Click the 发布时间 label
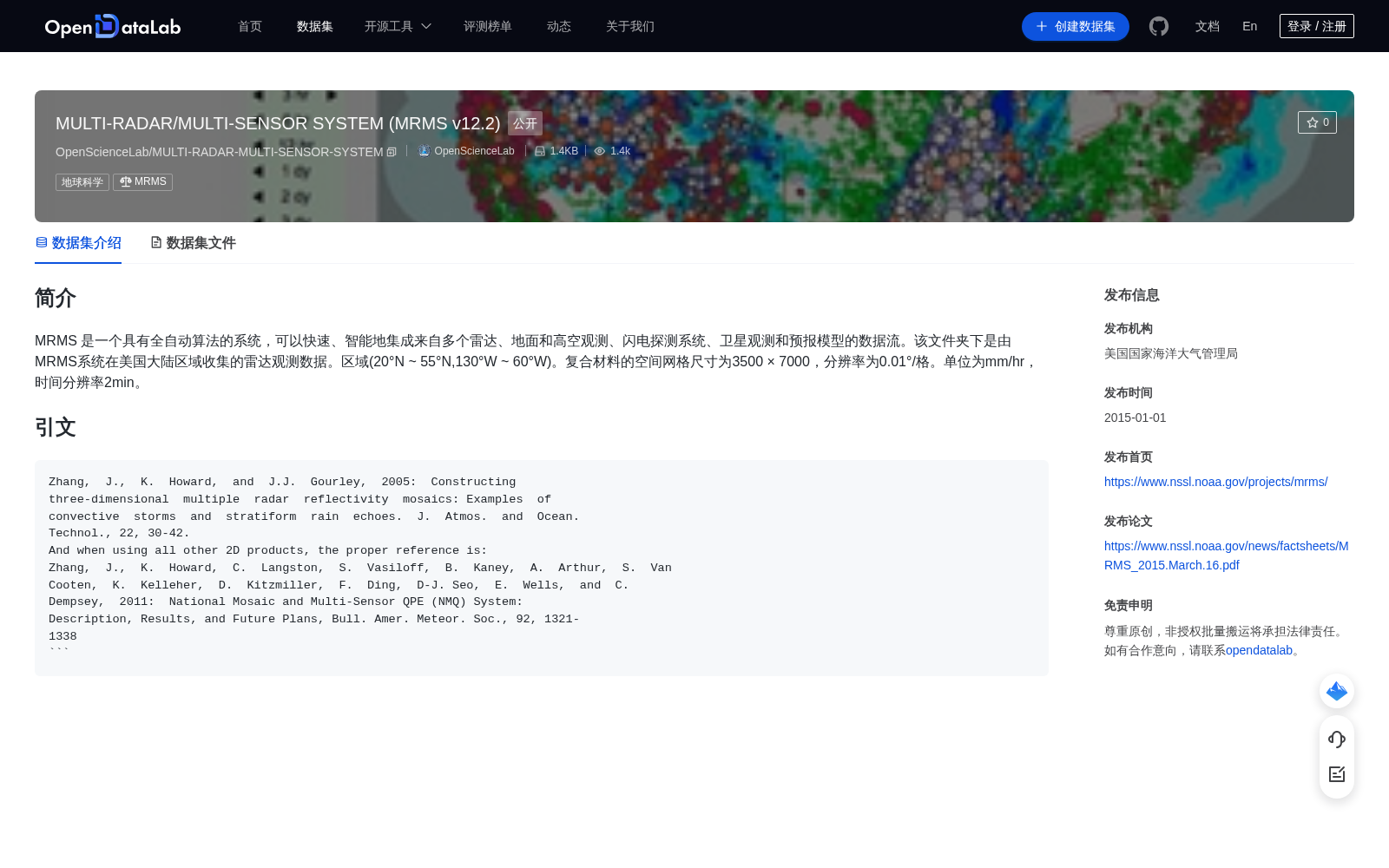Viewport: 1389px width, 868px height. tap(1129, 392)
